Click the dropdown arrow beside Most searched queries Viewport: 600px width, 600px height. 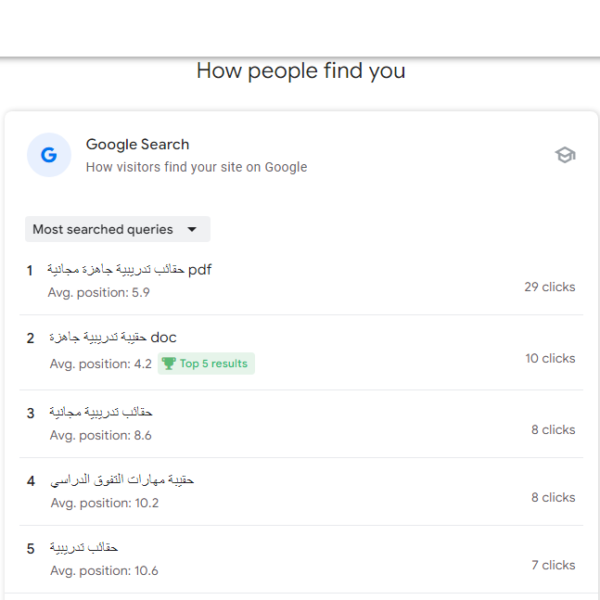click(x=192, y=229)
